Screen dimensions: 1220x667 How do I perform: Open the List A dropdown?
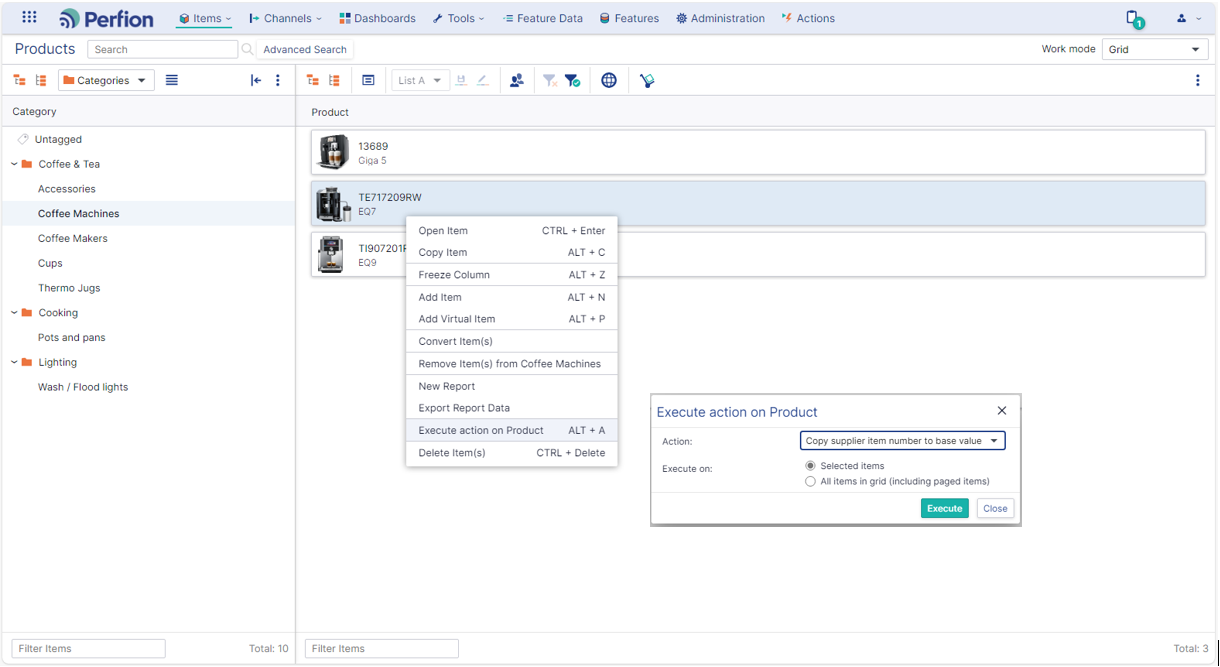point(420,80)
